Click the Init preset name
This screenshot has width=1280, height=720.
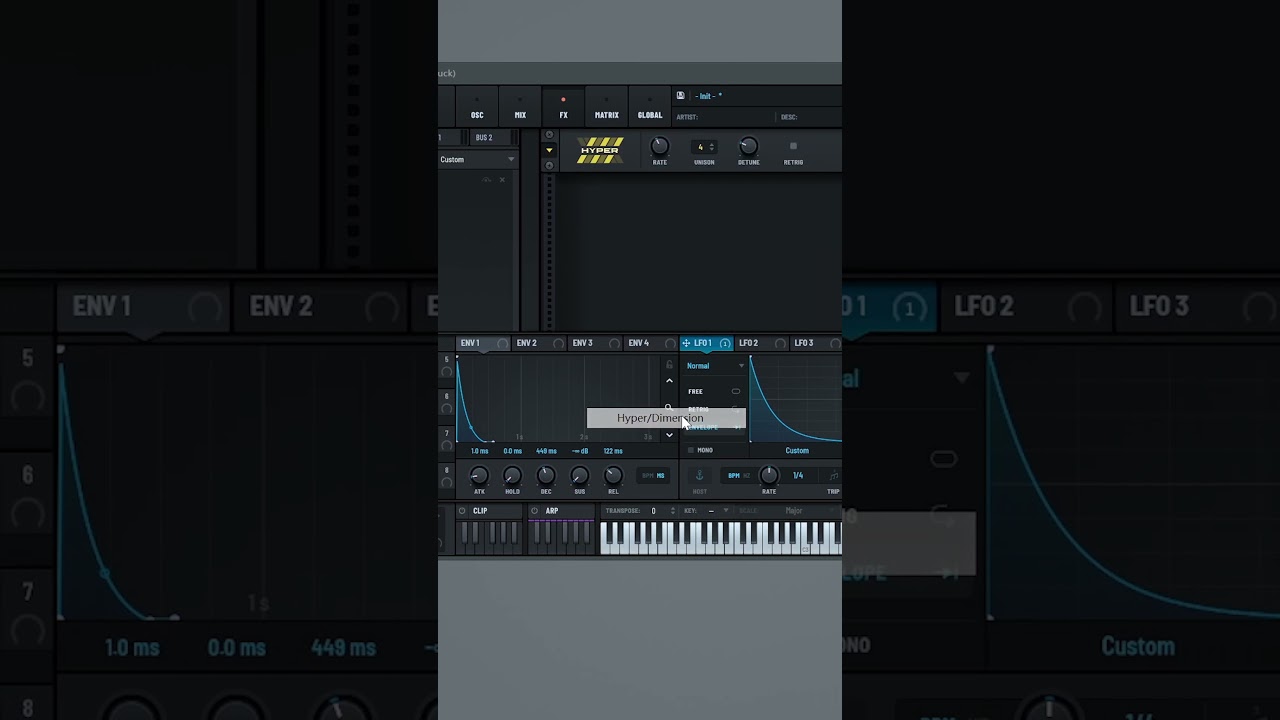pos(708,96)
